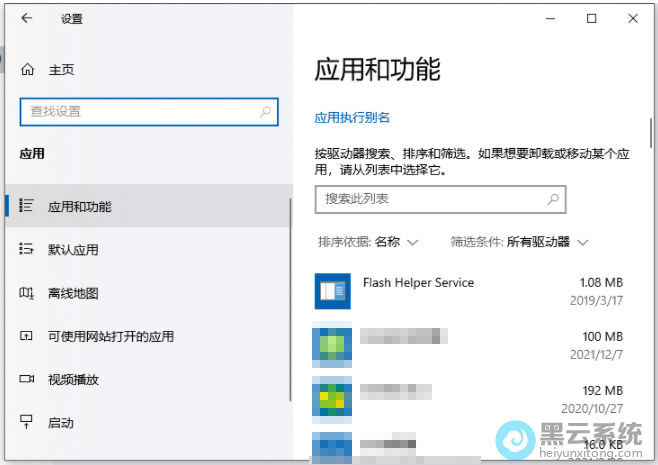Select 可使用网站打开的应用 in sidebar

(110, 336)
